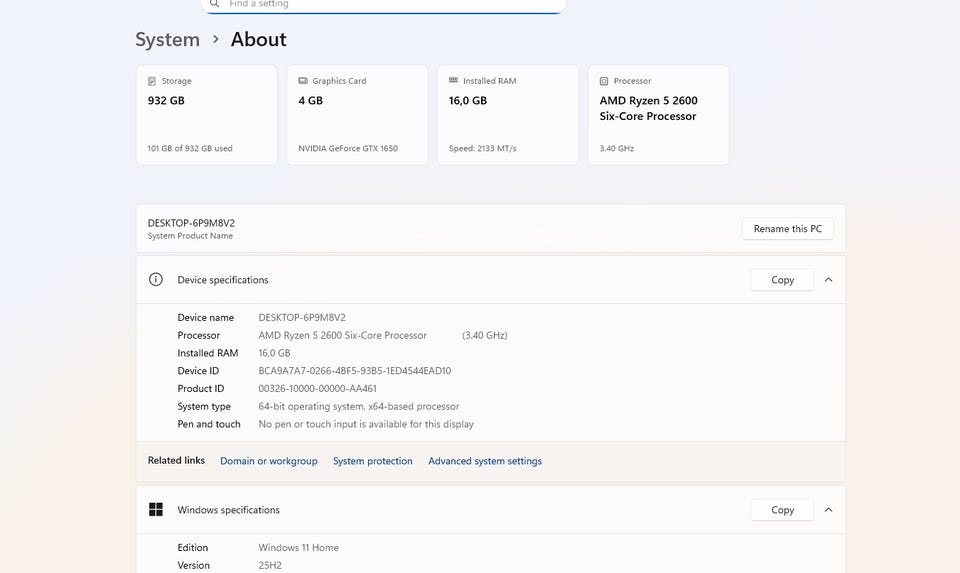Viewport: 960px width, 573px height.
Task: Collapse the Device specifications section chevron
Action: (828, 280)
